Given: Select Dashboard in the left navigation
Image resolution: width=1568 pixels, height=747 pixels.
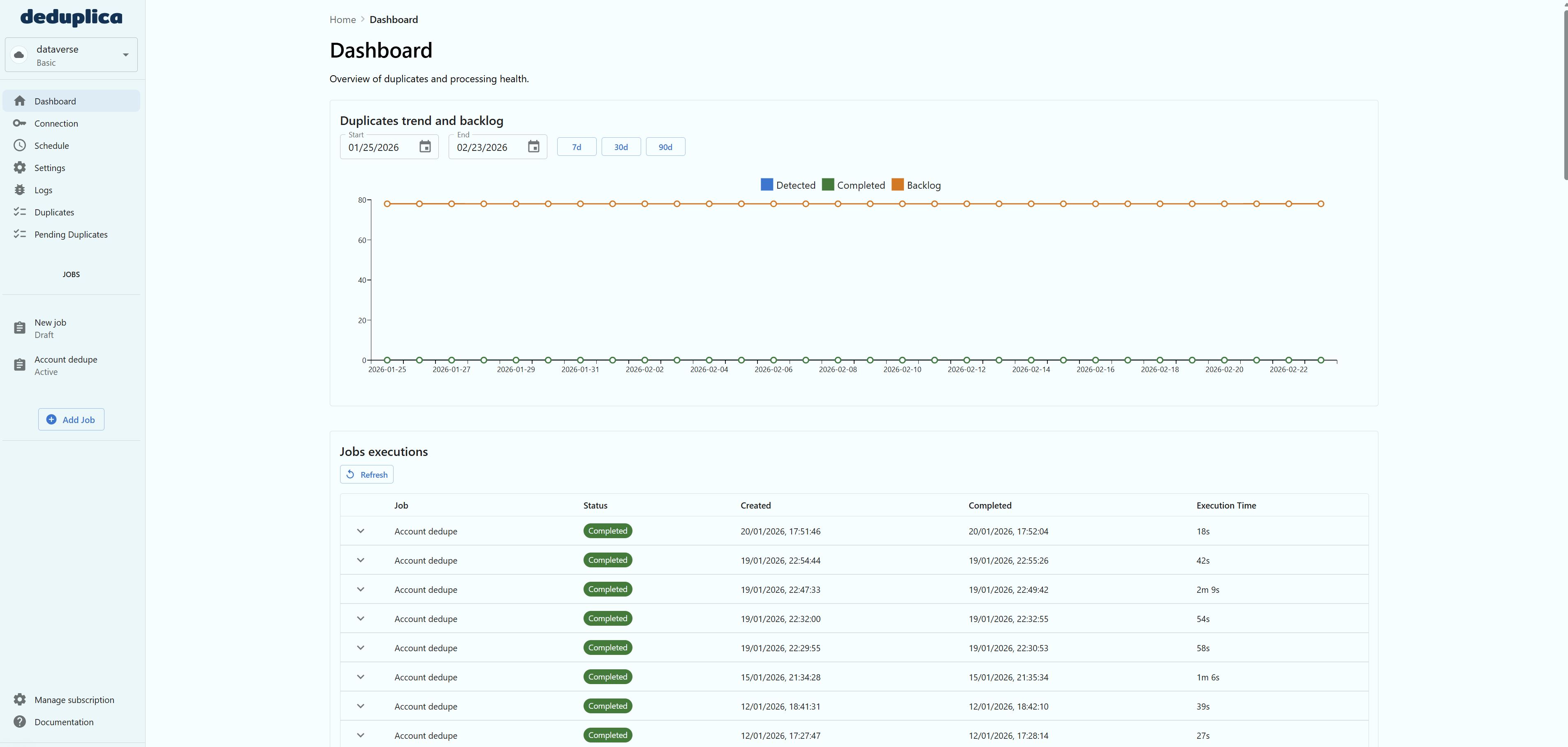Looking at the screenshot, I should pos(55,100).
